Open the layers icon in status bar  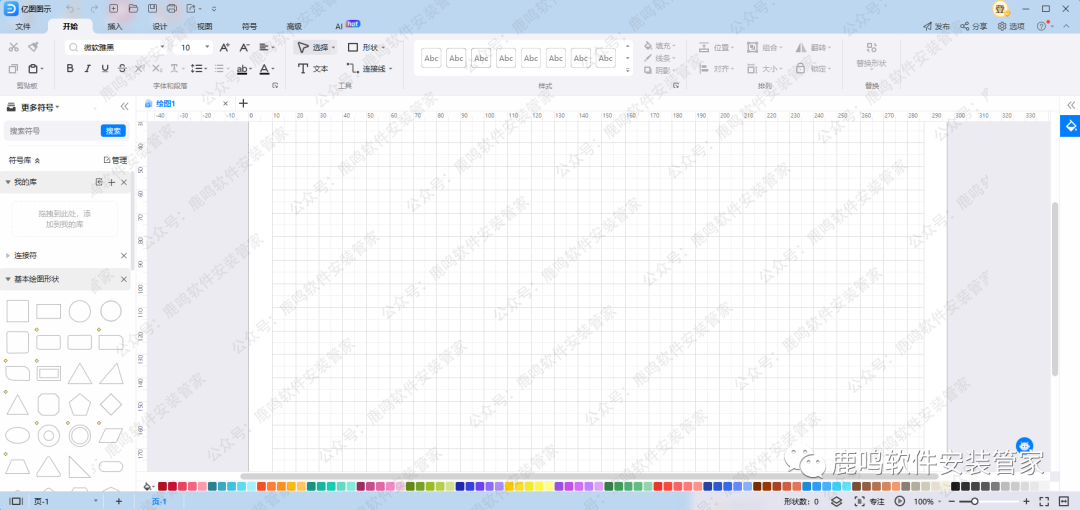(x=836, y=501)
